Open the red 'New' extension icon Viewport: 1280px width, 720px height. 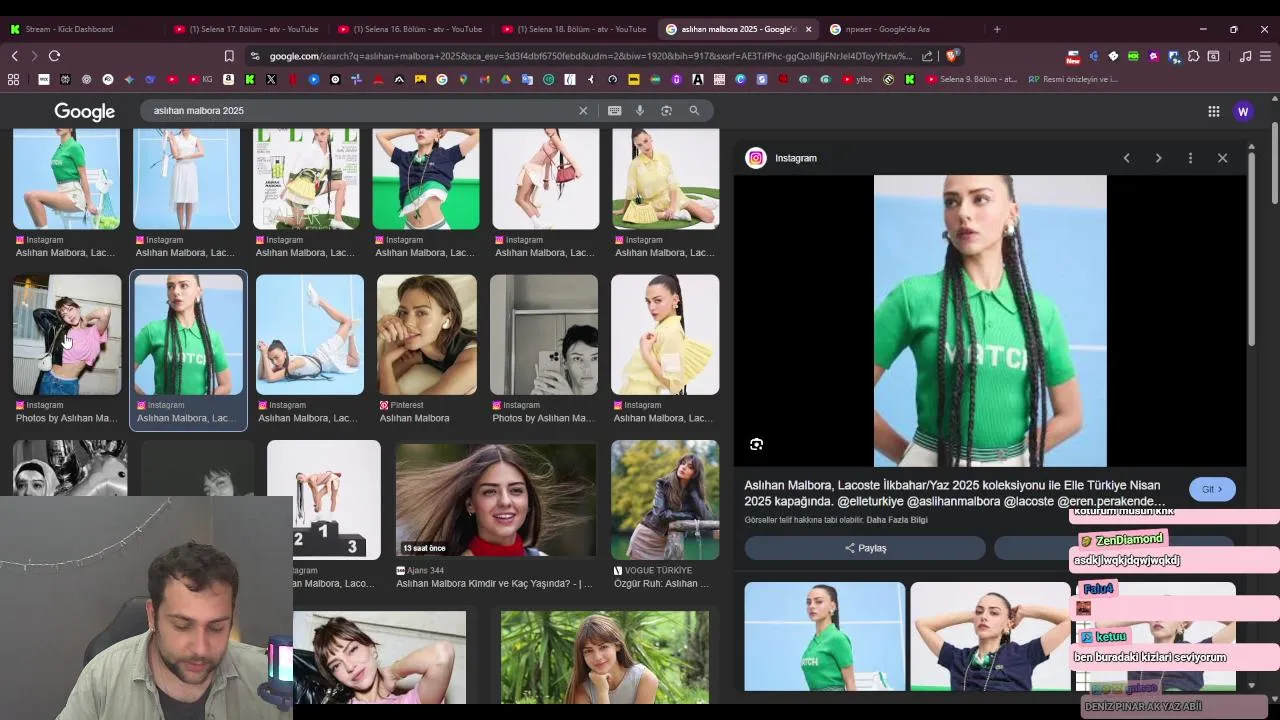click(x=1073, y=57)
